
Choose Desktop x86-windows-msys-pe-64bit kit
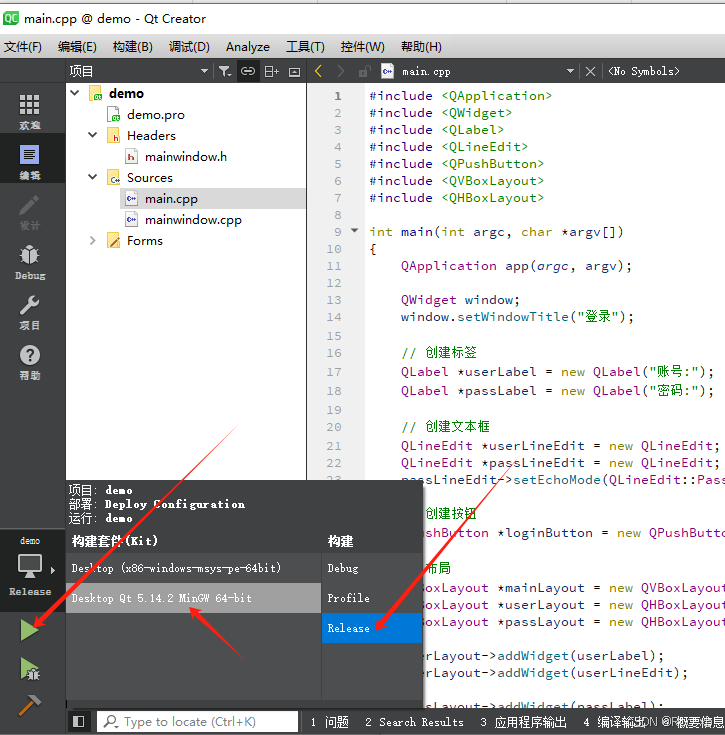194,568
